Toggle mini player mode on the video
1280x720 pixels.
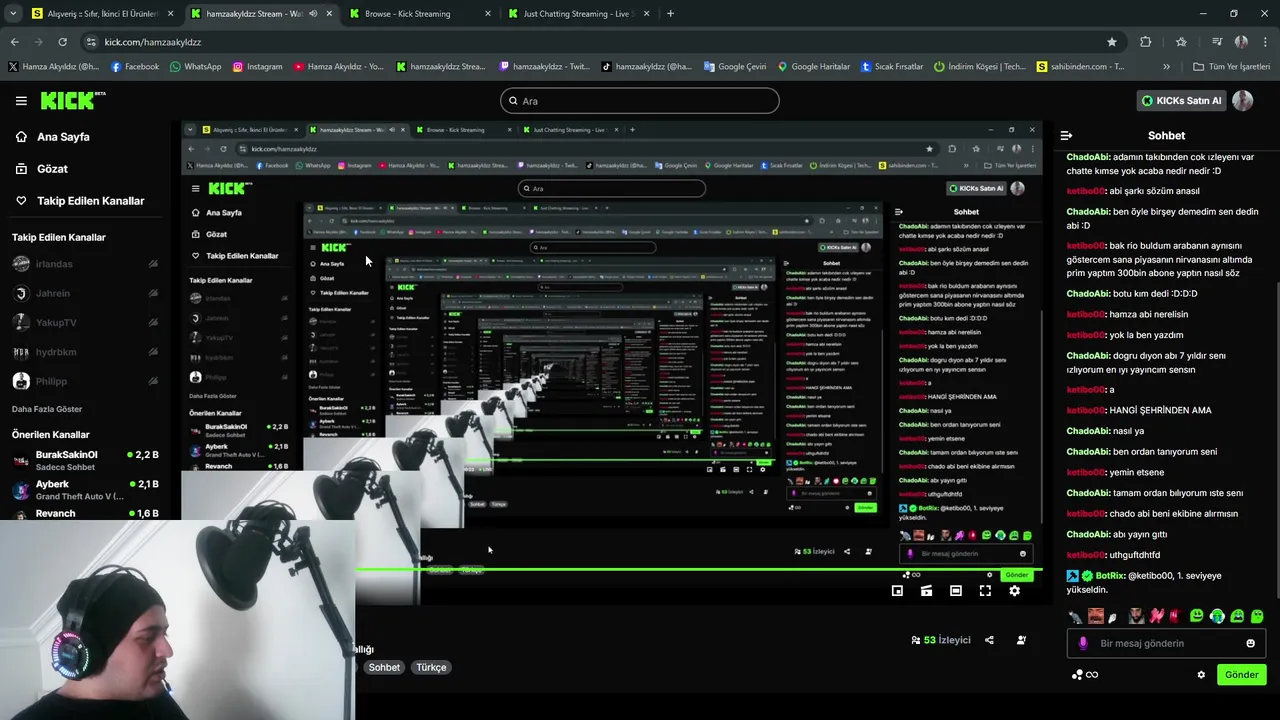point(897,591)
